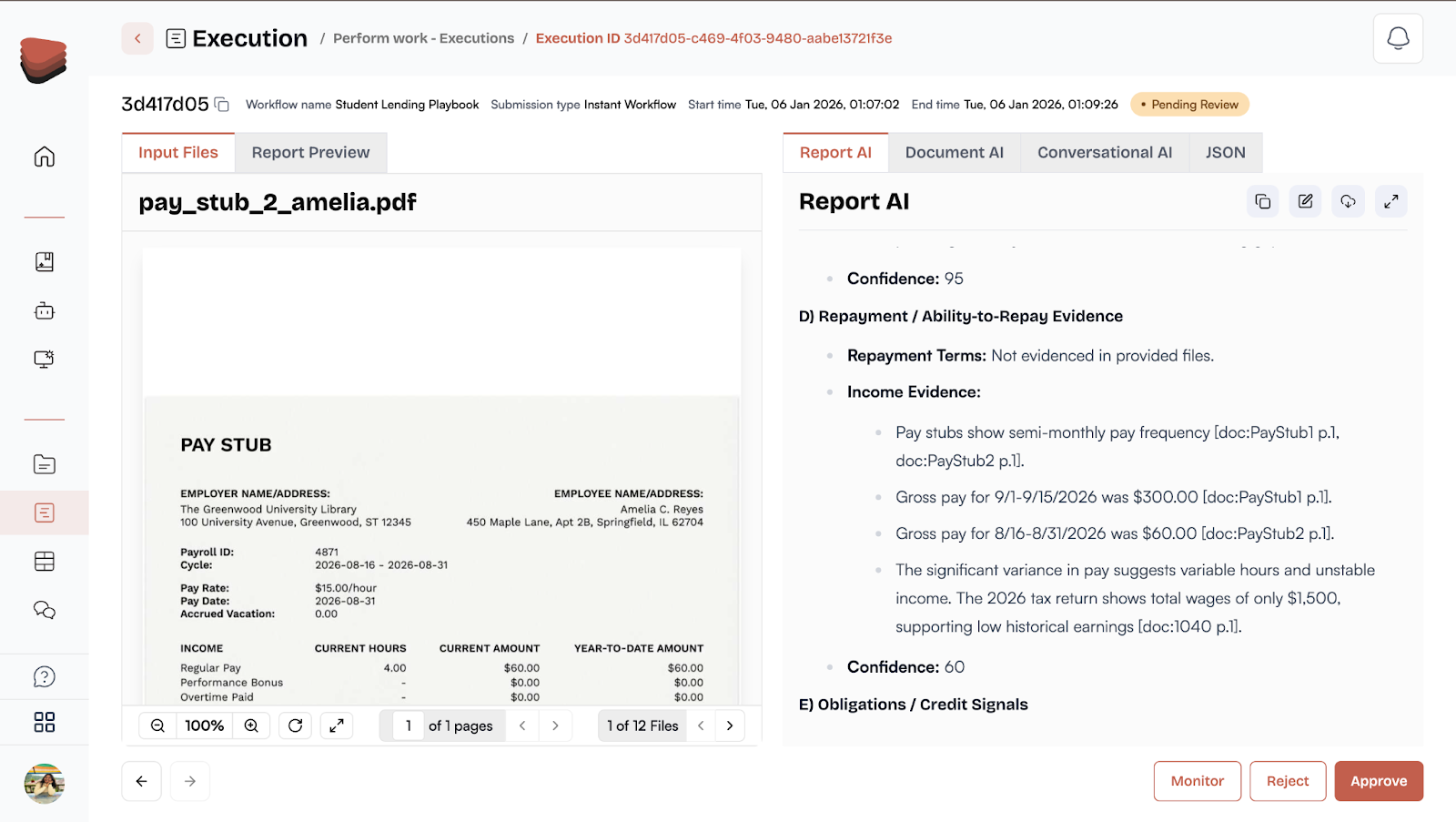The width and height of the screenshot is (1456, 822).
Task: Edit the Report AI content
Action: [1305, 201]
